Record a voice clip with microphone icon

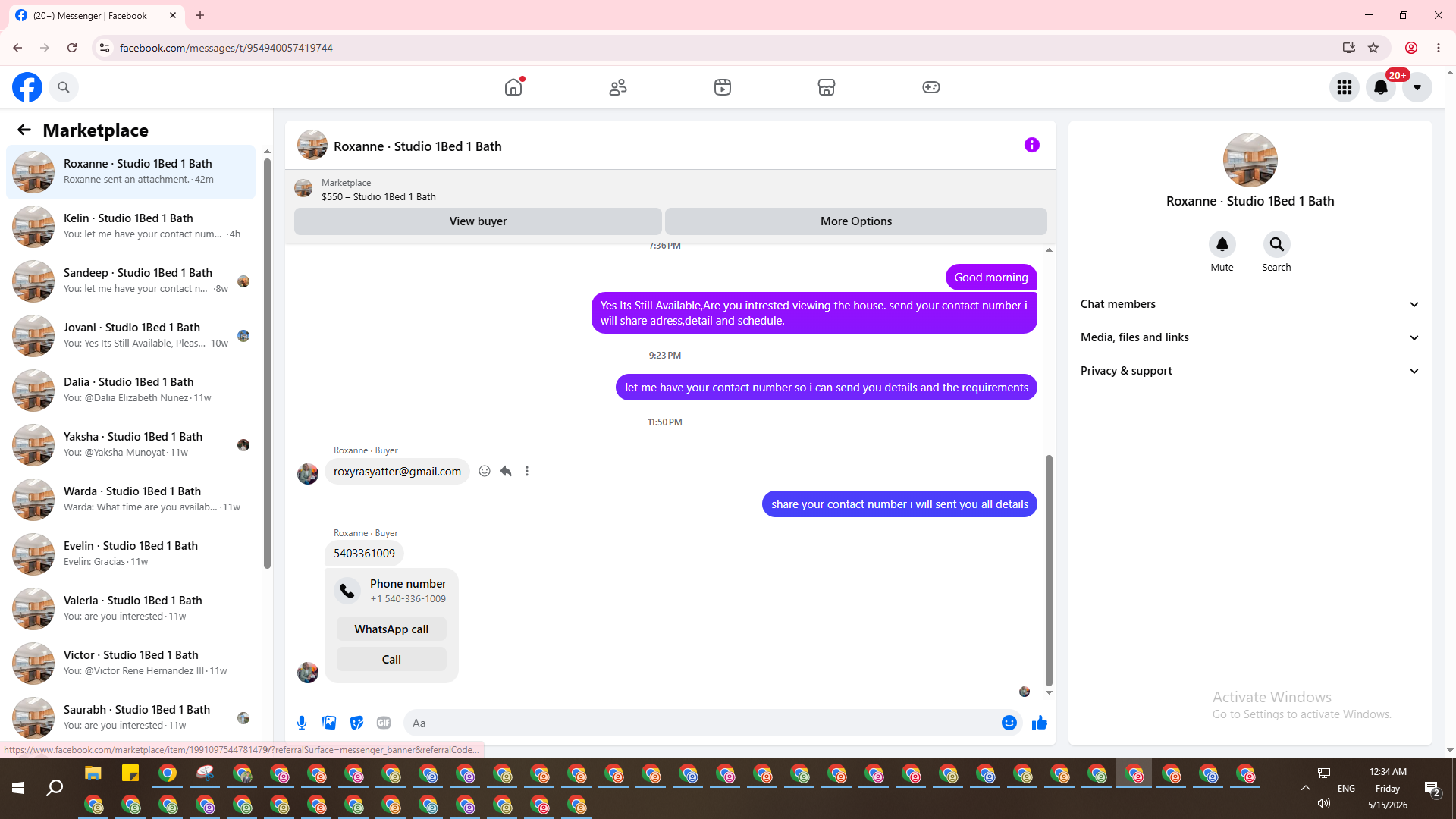302,723
